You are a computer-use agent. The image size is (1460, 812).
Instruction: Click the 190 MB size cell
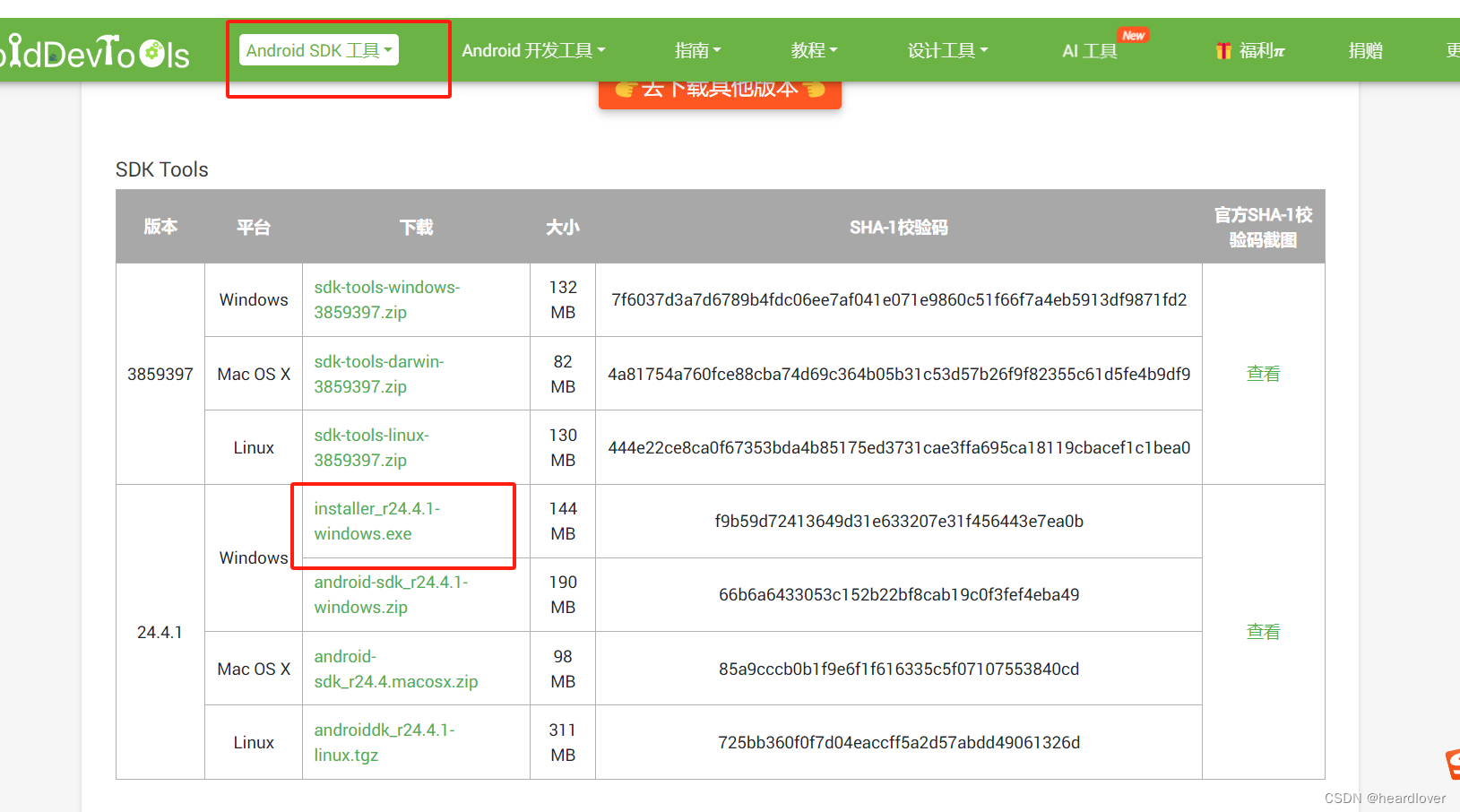coord(563,594)
